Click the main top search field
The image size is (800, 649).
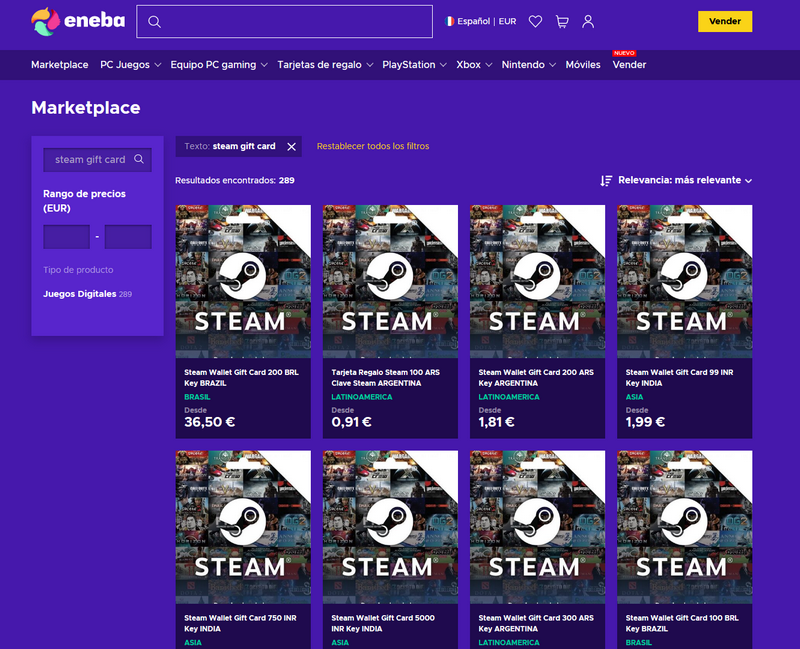tap(284, 21)
